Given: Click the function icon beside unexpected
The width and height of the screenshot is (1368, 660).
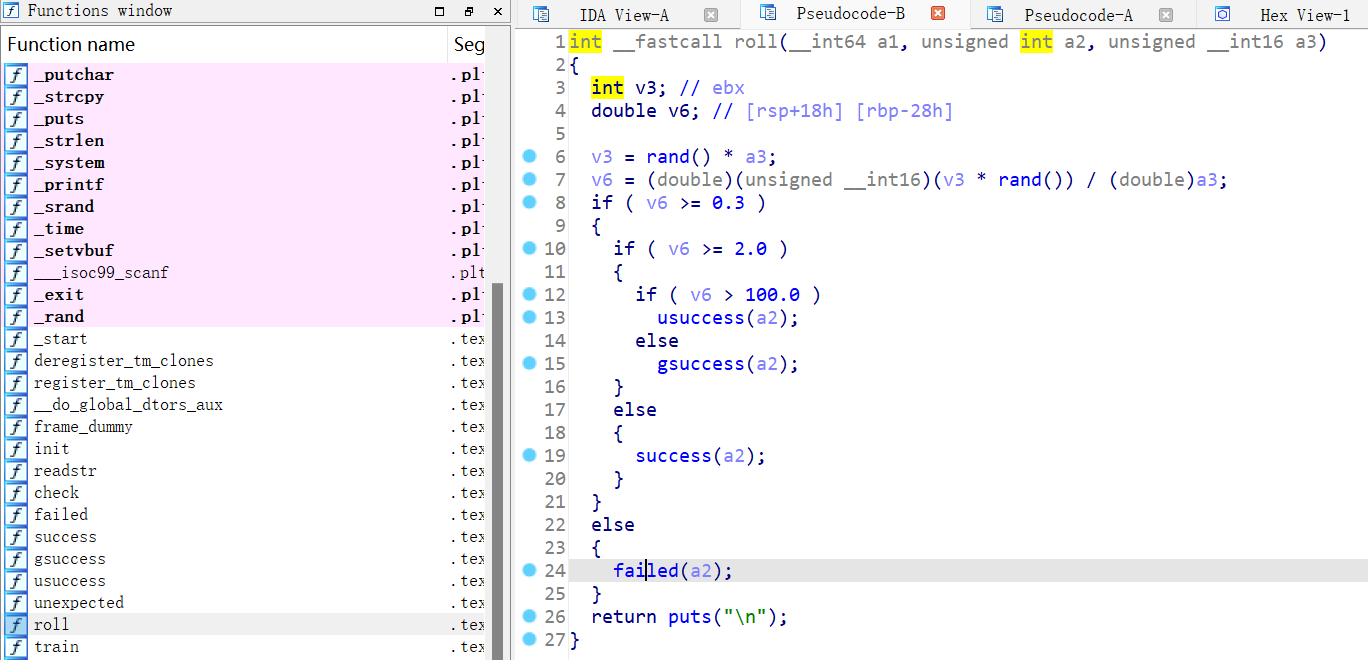Looking at the screenshot, I should click(16, 603).
